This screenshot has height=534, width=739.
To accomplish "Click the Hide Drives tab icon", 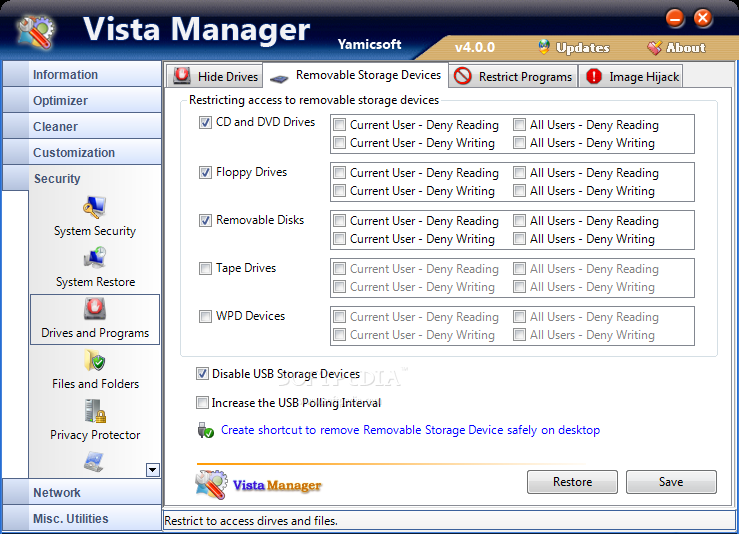I will click(x=182, y=75).
